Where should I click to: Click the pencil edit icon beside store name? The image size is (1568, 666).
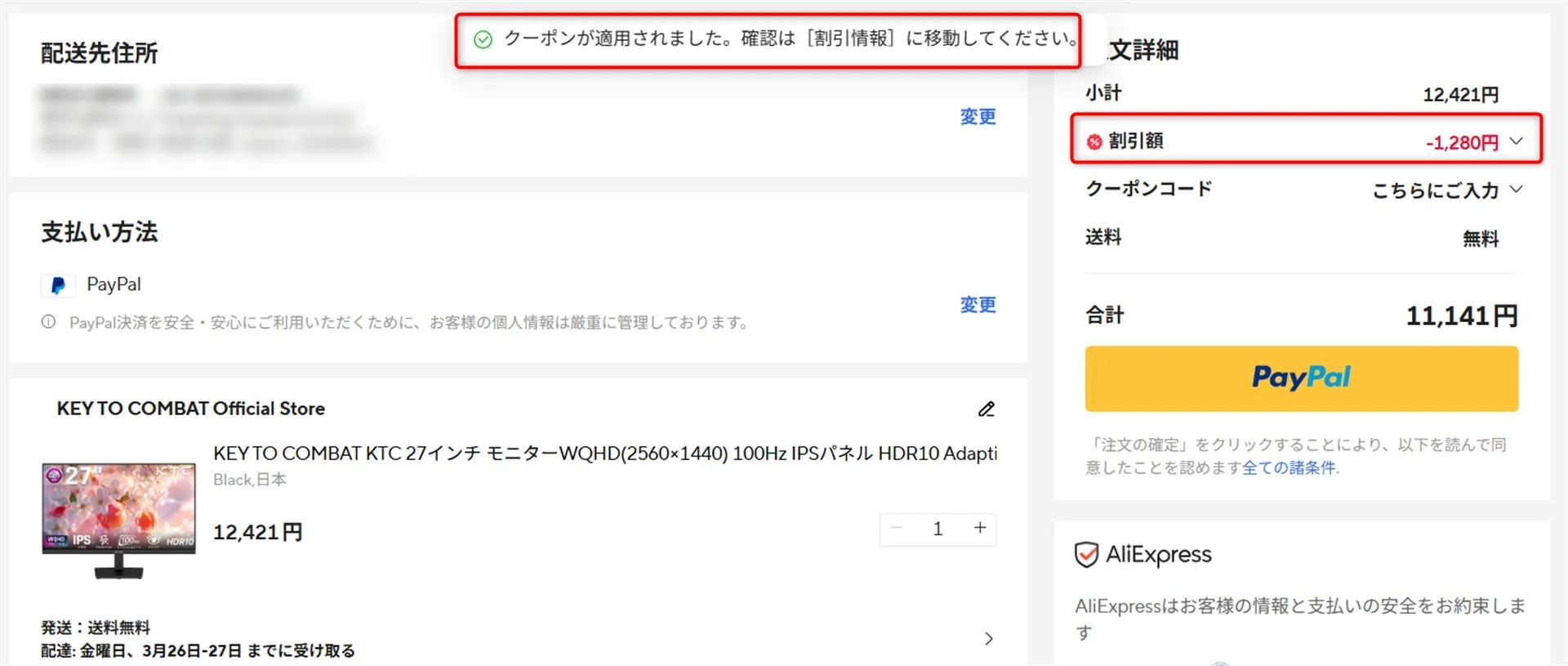(x=987, y=409)
